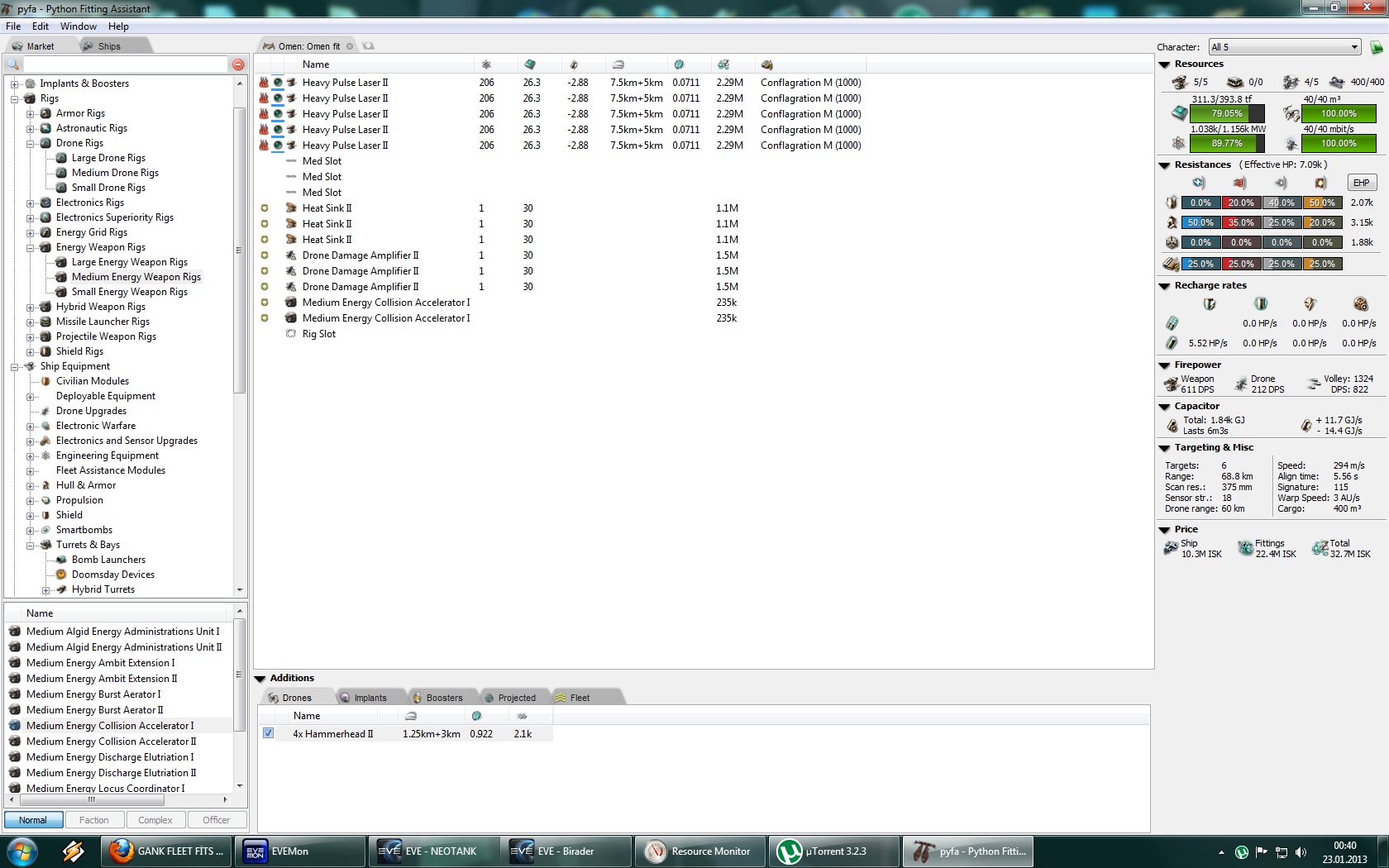The image size is (1389, 868).
Task: Click the calibration icon beside 400/400
Action: click(1337, 82)
